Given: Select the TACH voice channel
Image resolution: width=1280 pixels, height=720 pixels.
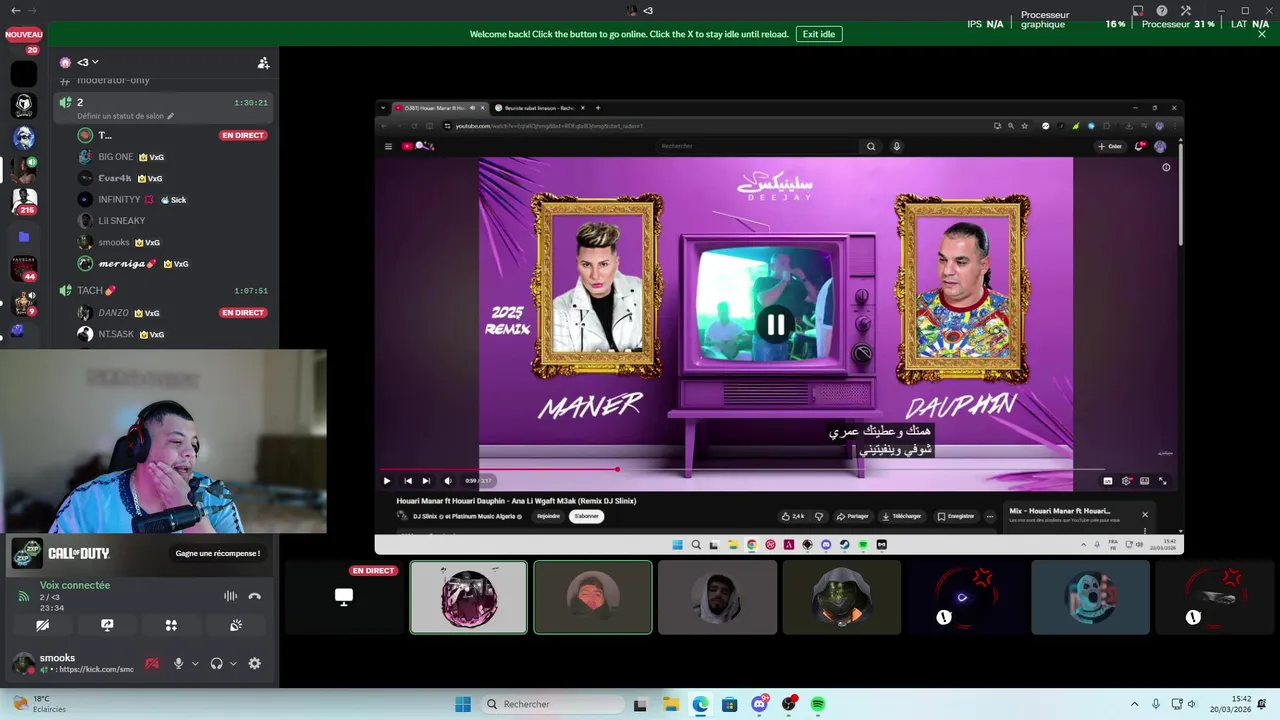Looking at the screenshot, I should 163,290.
